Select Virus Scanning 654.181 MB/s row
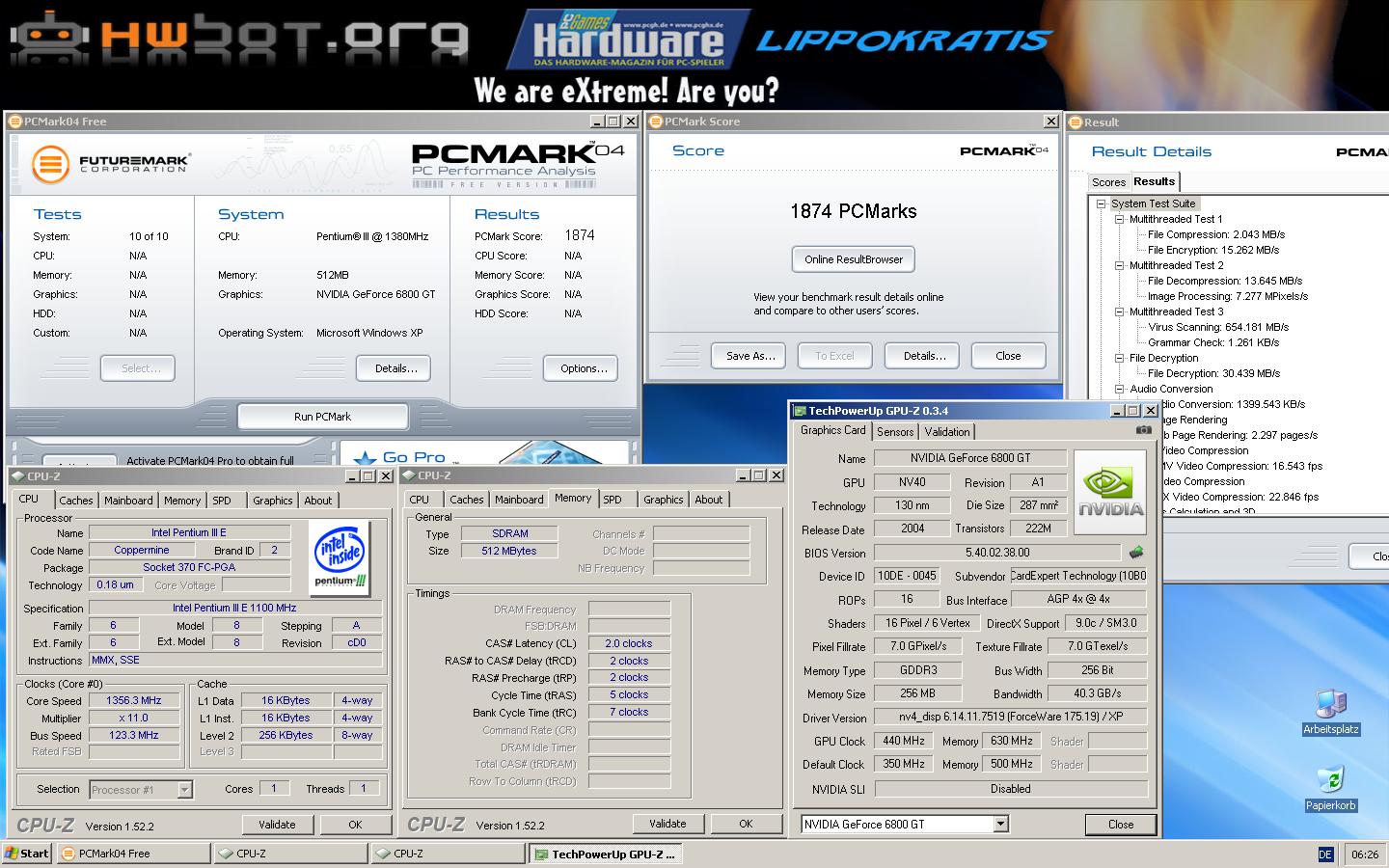The width and height of the screenshot is (1389, 868). pos(1218,327)
